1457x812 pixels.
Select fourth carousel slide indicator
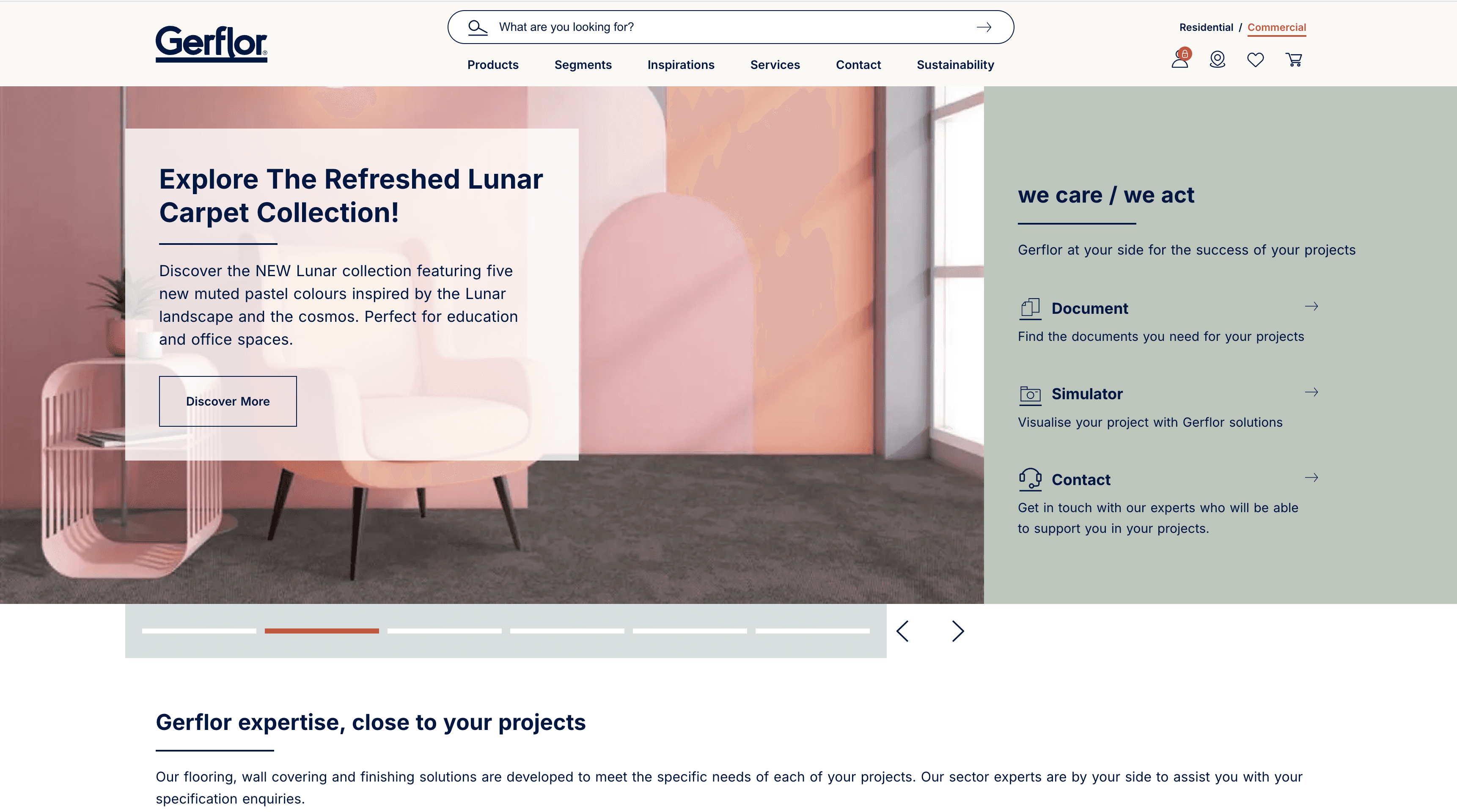(567, 631)
